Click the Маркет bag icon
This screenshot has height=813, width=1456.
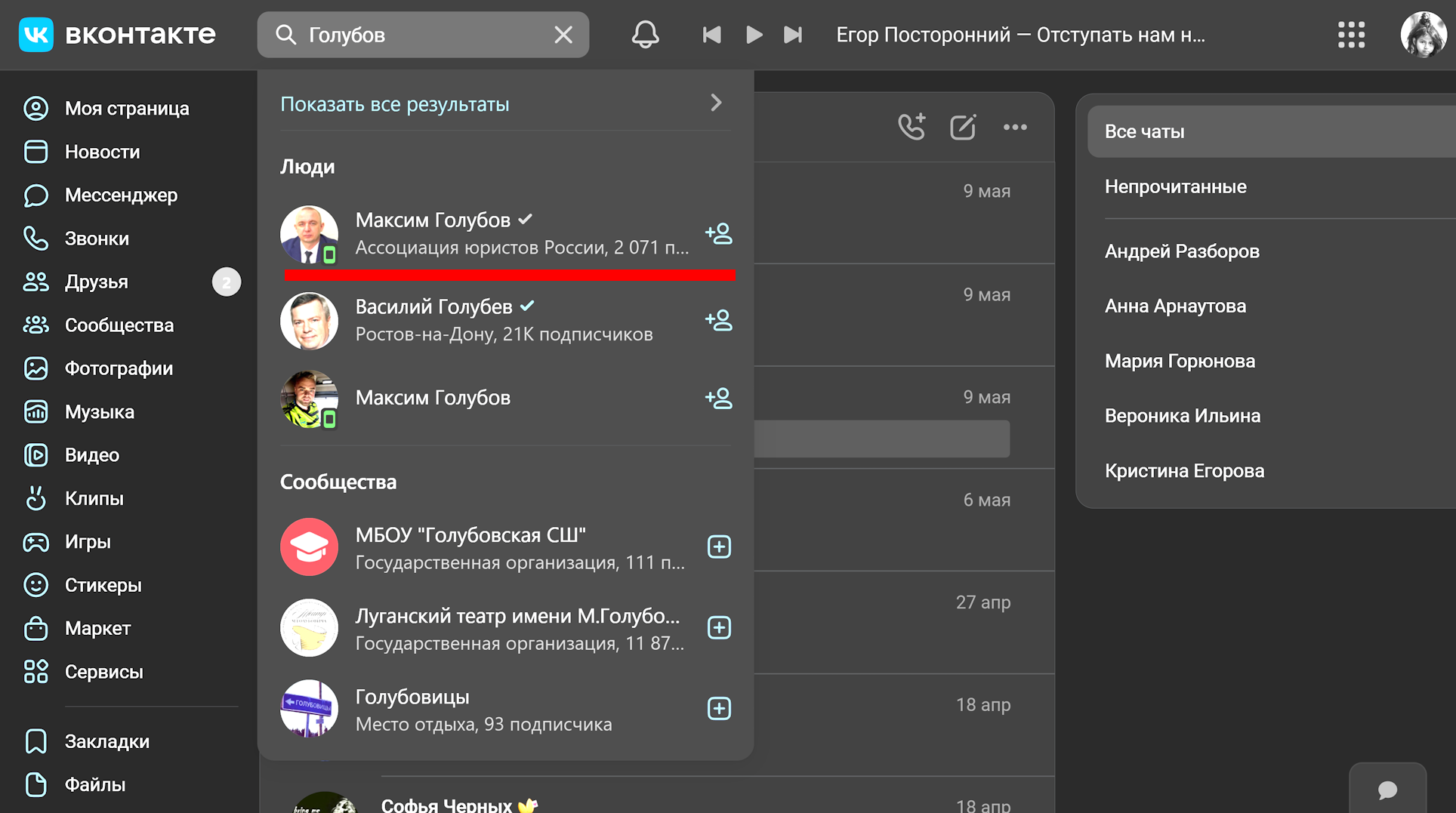tap(35, 628)
